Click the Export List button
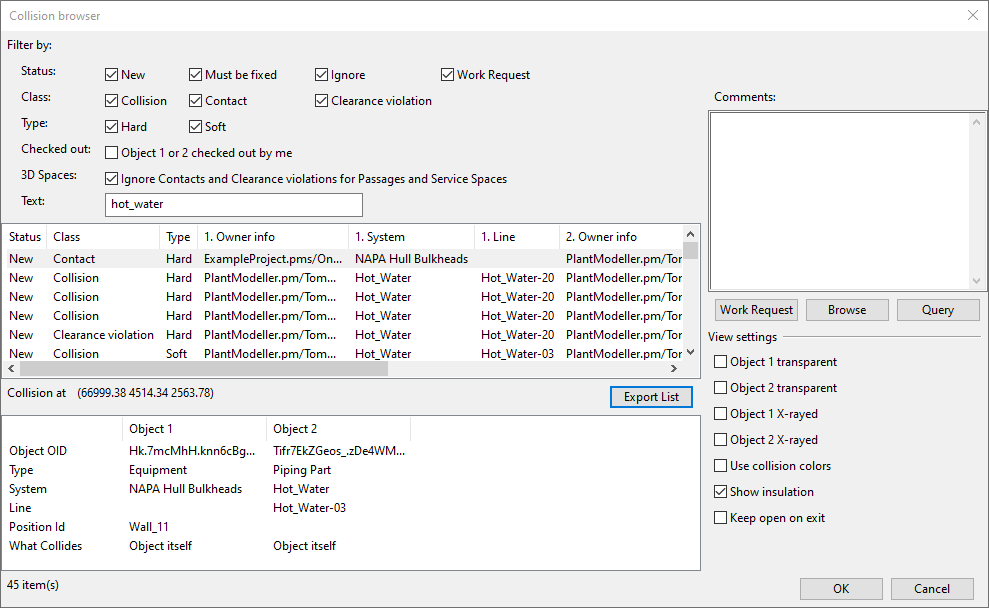989x608 pixels. click(651, 397)
